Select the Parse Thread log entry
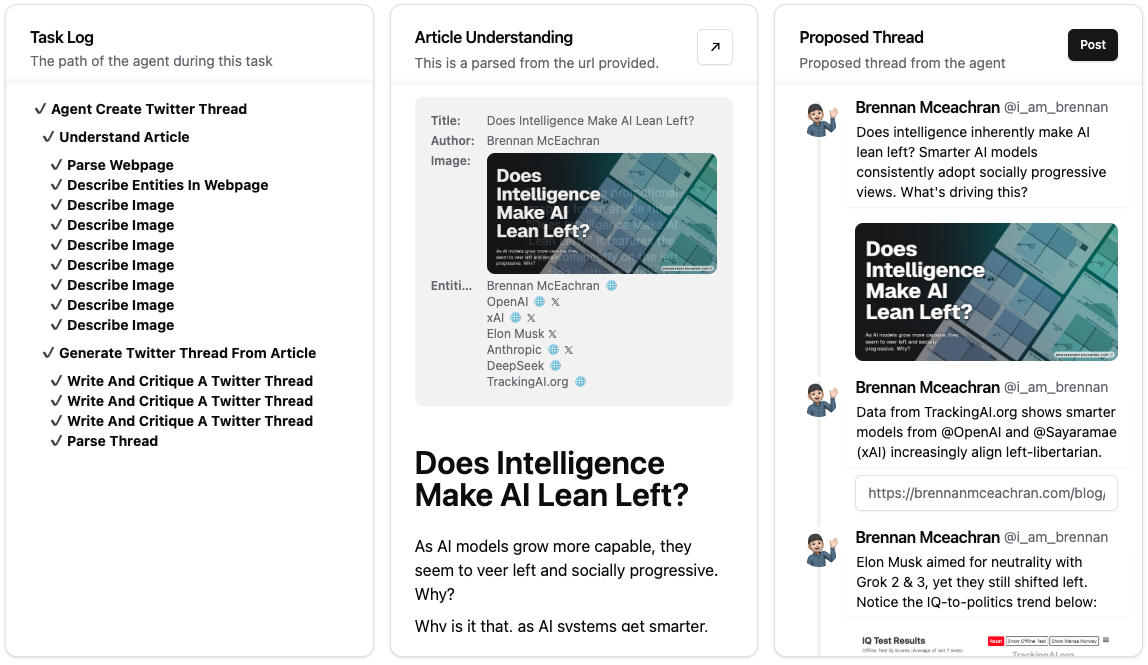The image size is (1148, 665). point(112,441)
